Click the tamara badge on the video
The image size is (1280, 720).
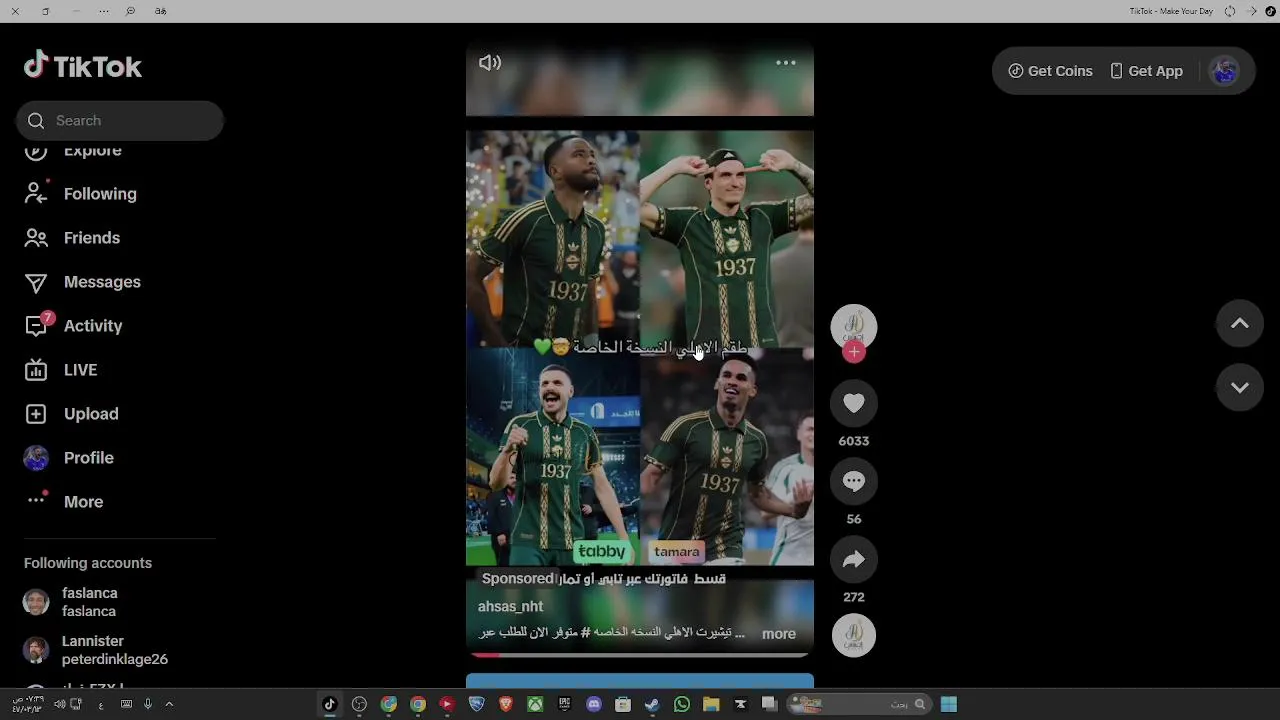677,551
